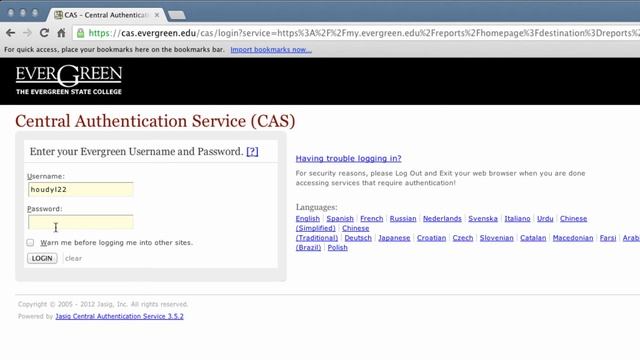
Task: Open the [?] help link
Action: click(x=252, y=152)
